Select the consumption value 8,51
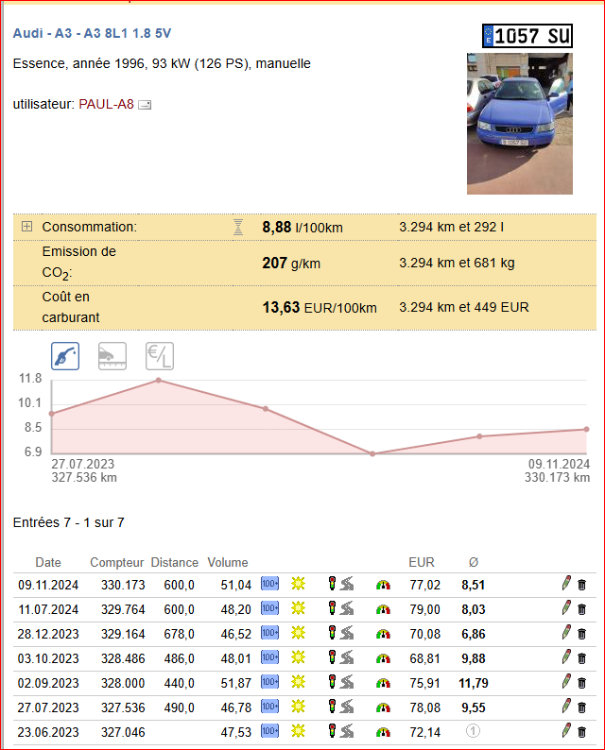This screenshot has width=605, height=750. click(473, 585)
